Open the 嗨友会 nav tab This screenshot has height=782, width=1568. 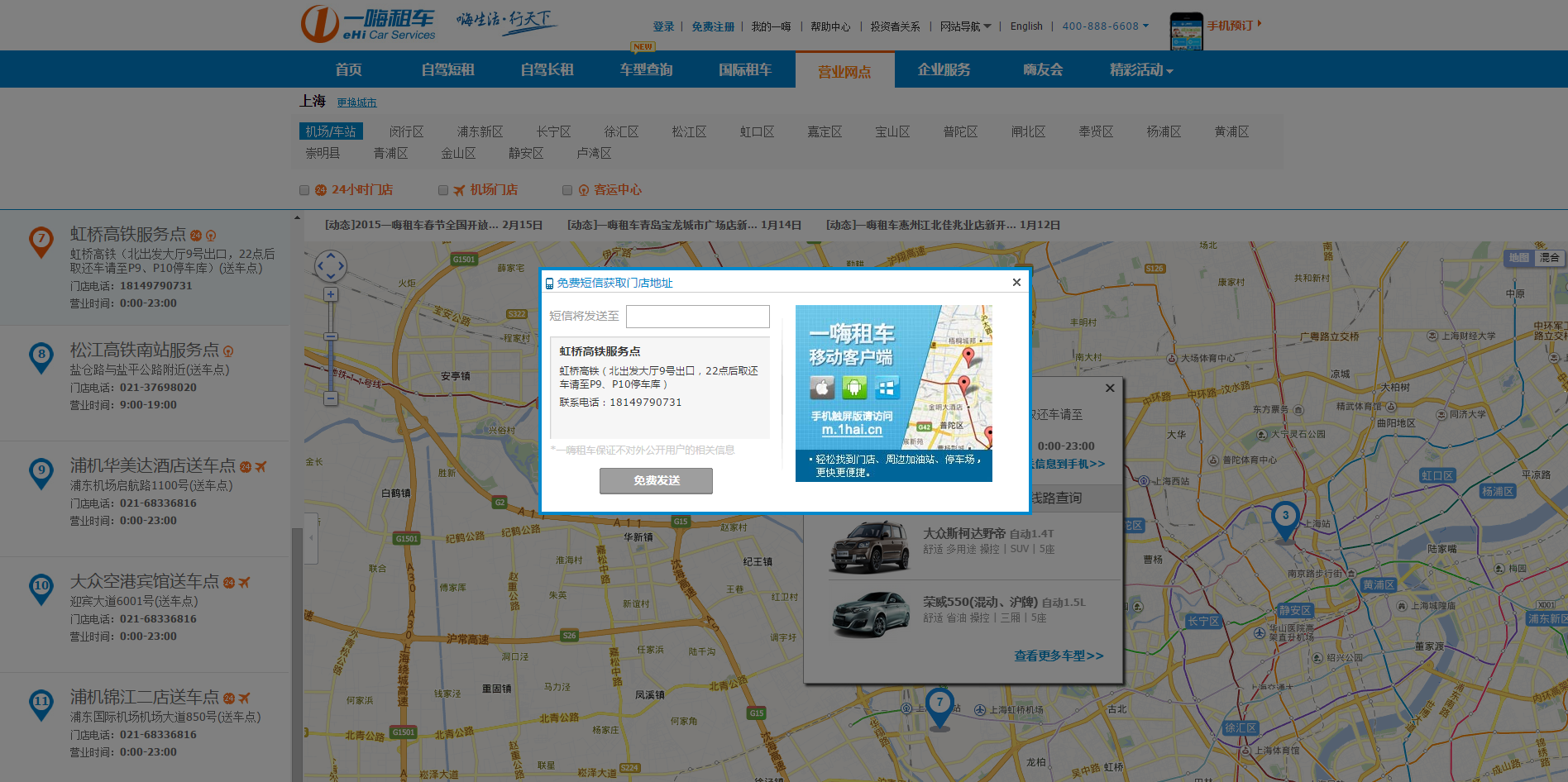point(1044,69)
